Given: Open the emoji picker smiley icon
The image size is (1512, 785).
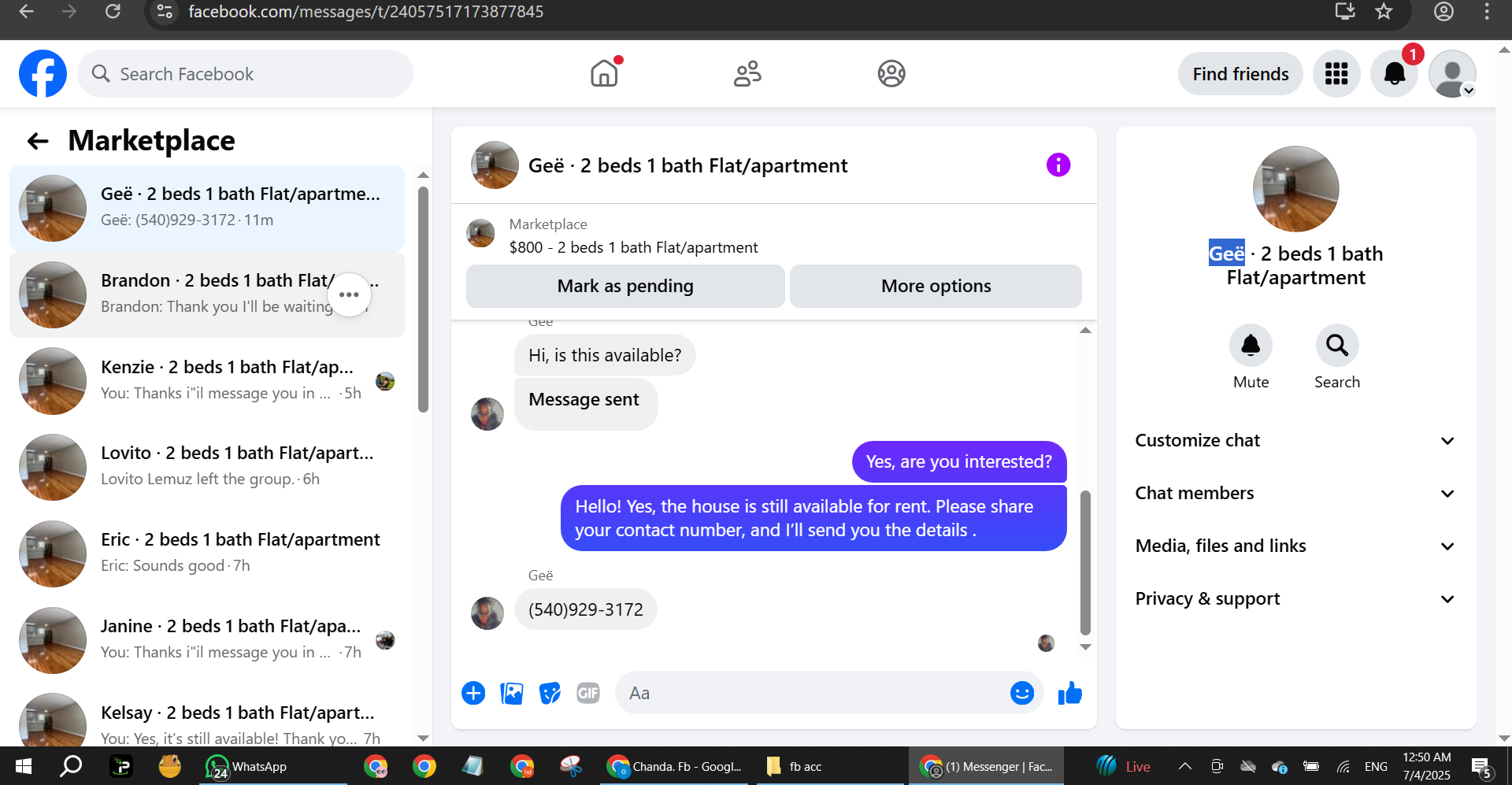Looking at the screenshot, I should click(1022, 693).
